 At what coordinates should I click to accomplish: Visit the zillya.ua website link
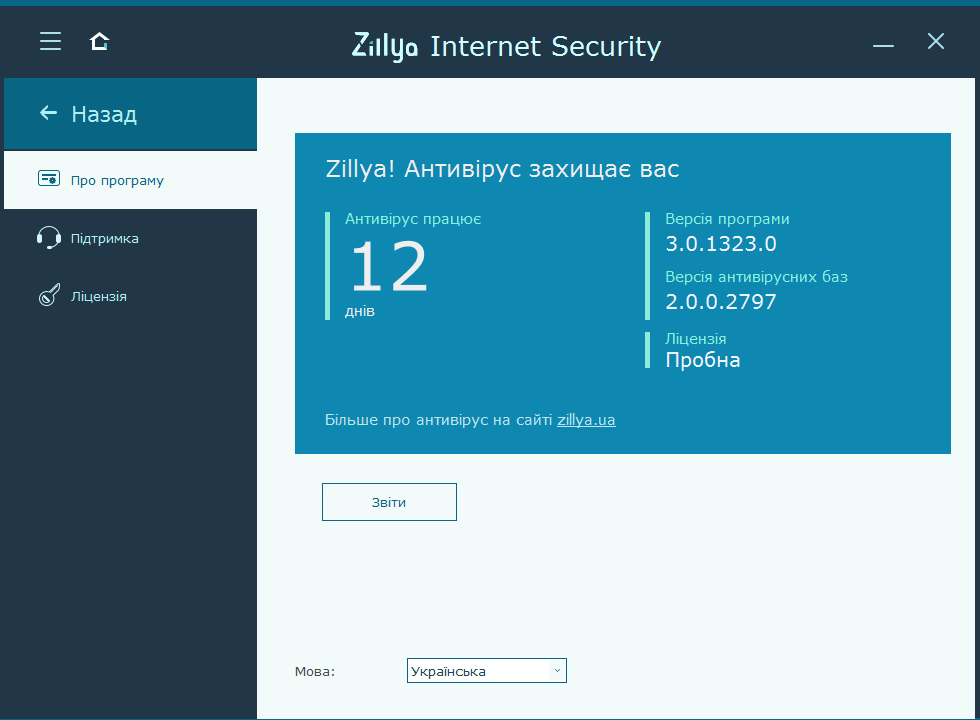(x=586, y=420)
